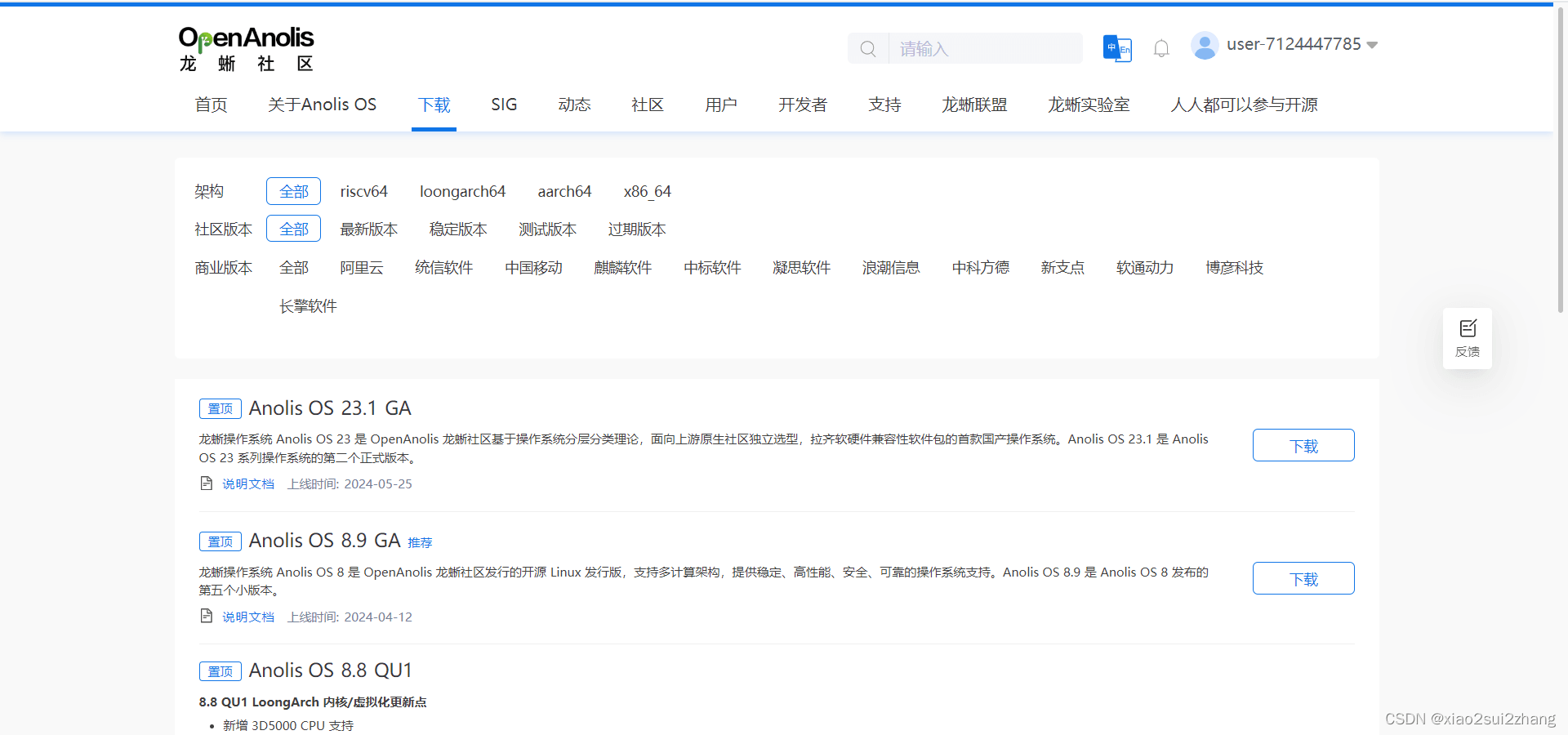
Task: Go to 首页 in navigation
Action: tap(211, 105)
